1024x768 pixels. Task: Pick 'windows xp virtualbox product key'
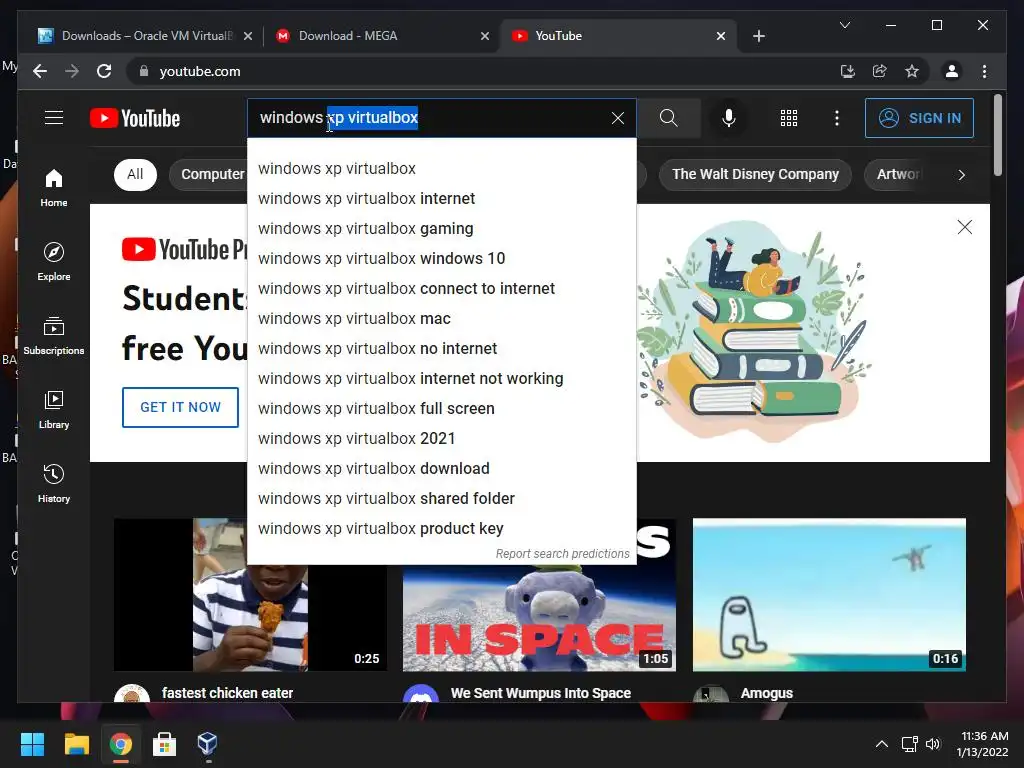point(441,529)
